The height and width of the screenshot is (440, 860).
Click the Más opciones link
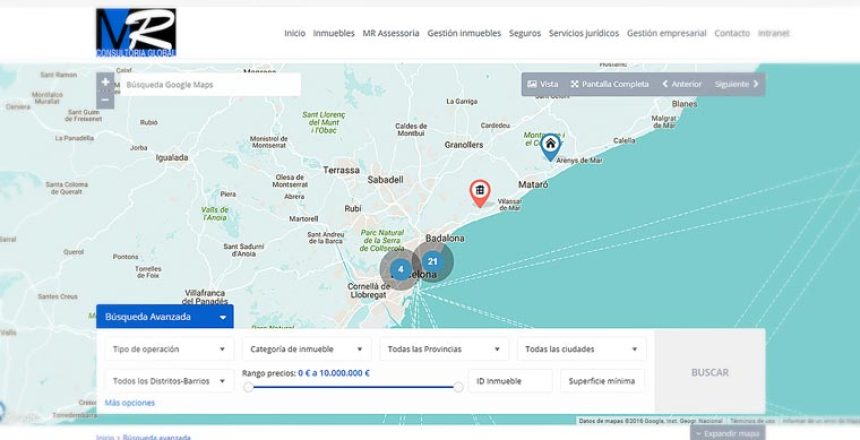(x=130, y=403)
